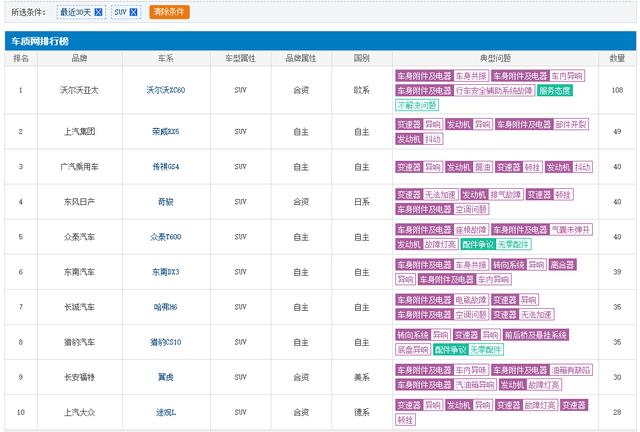Click the 欧系 country cell
Screen dimensions: 640x432
point(362,90)
